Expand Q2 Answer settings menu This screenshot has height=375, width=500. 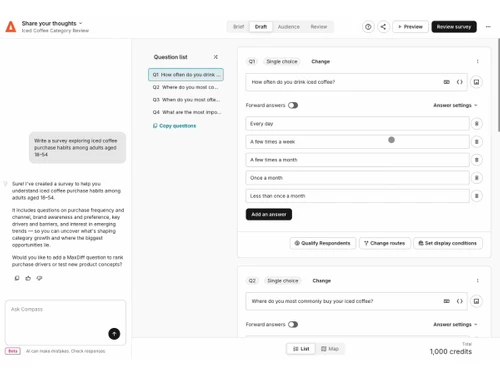(x=455, y=324)
